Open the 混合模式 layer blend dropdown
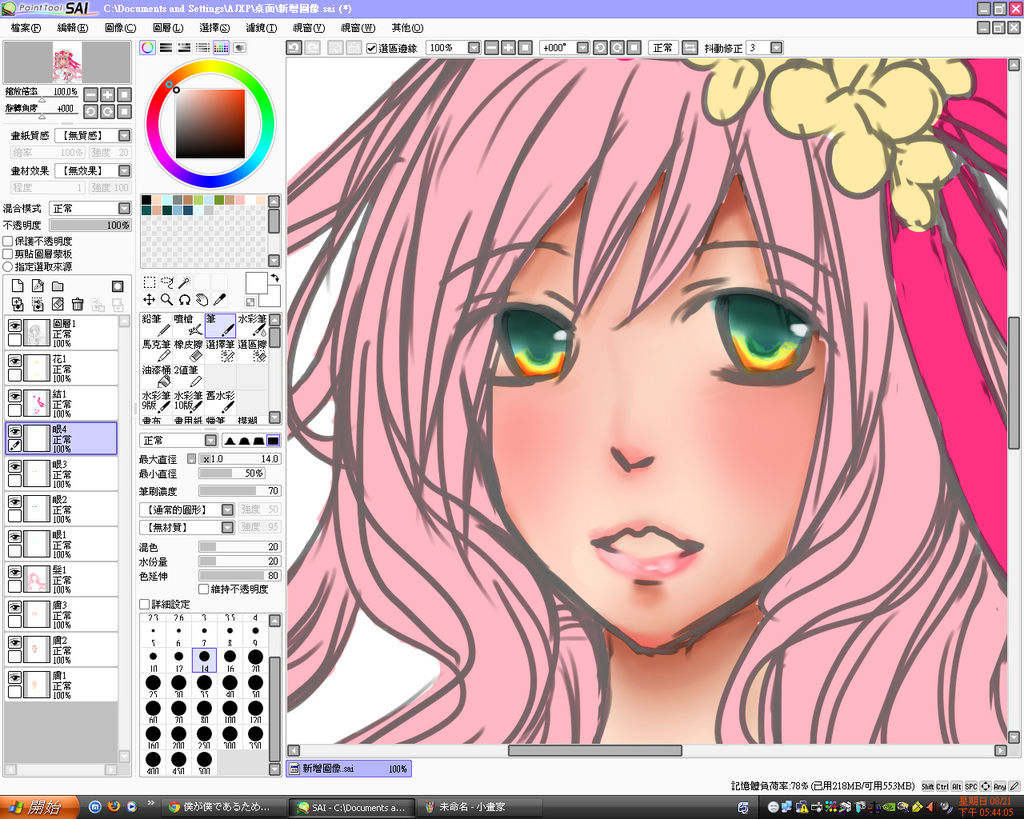 point(124,208)
